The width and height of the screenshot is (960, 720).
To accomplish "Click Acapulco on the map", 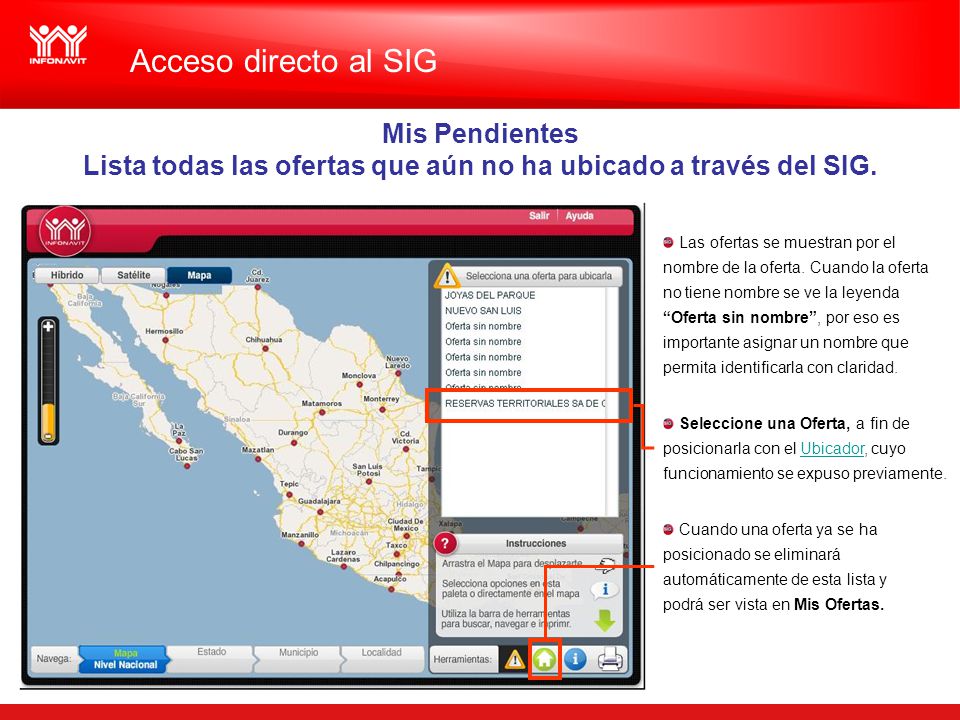I will pos(389,583).
